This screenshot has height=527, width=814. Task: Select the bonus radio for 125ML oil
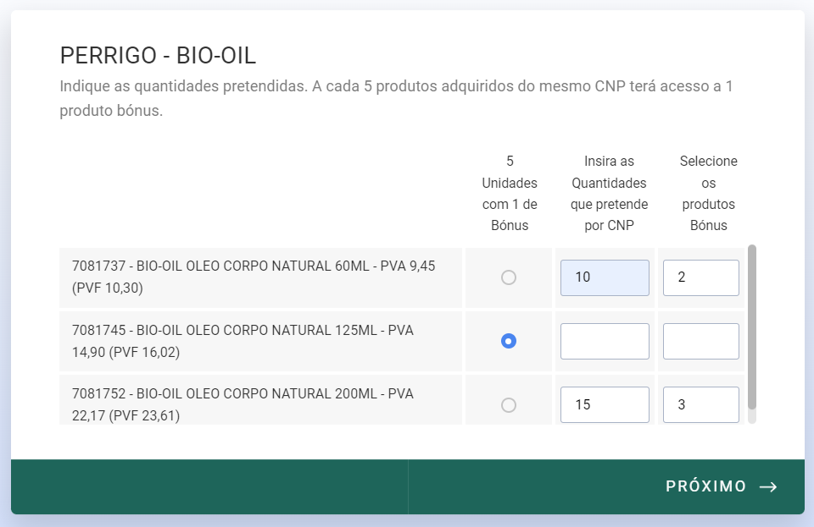pos(508,341)
